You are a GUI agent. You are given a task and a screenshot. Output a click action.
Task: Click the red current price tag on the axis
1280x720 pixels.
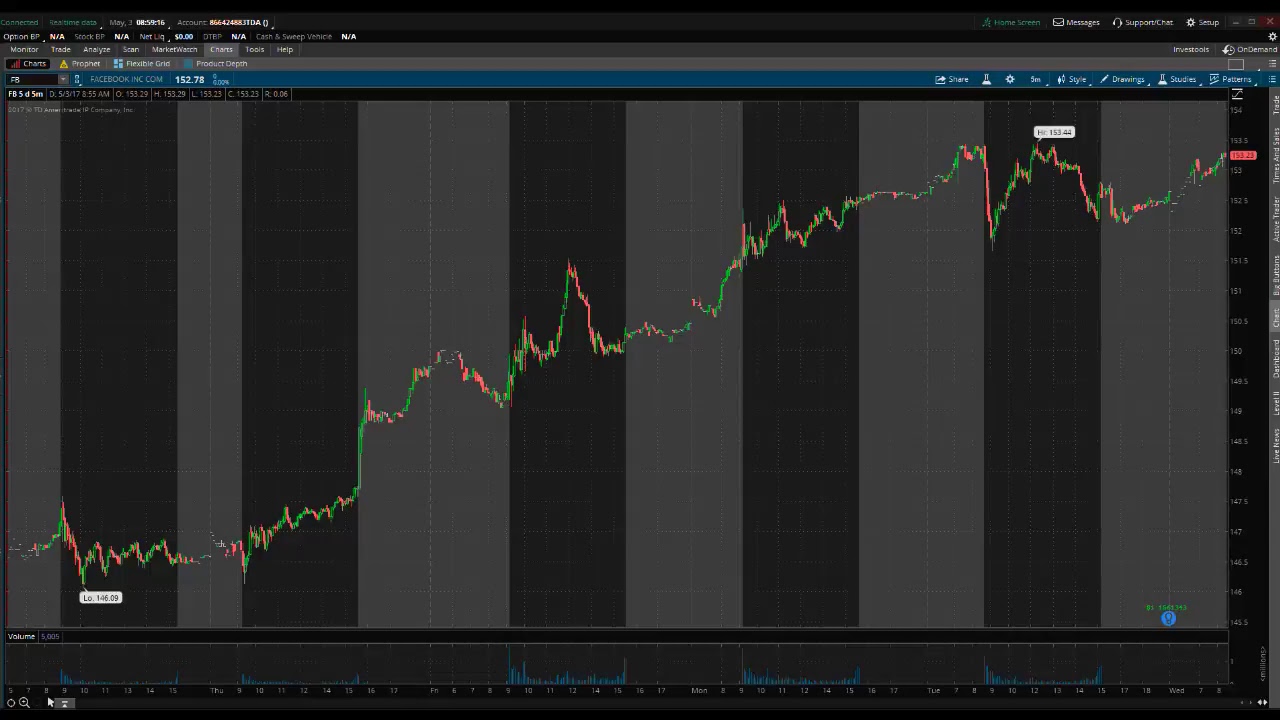point(1243,156)
